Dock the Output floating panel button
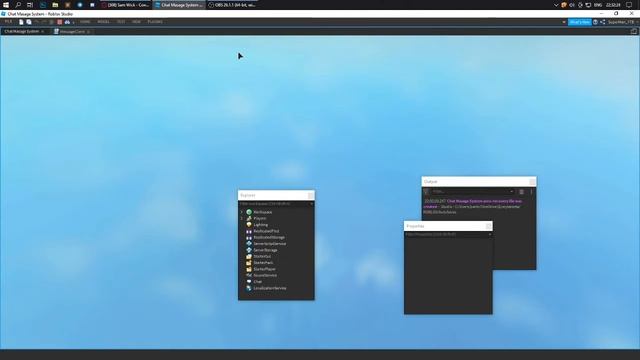 tap(532, 182)
